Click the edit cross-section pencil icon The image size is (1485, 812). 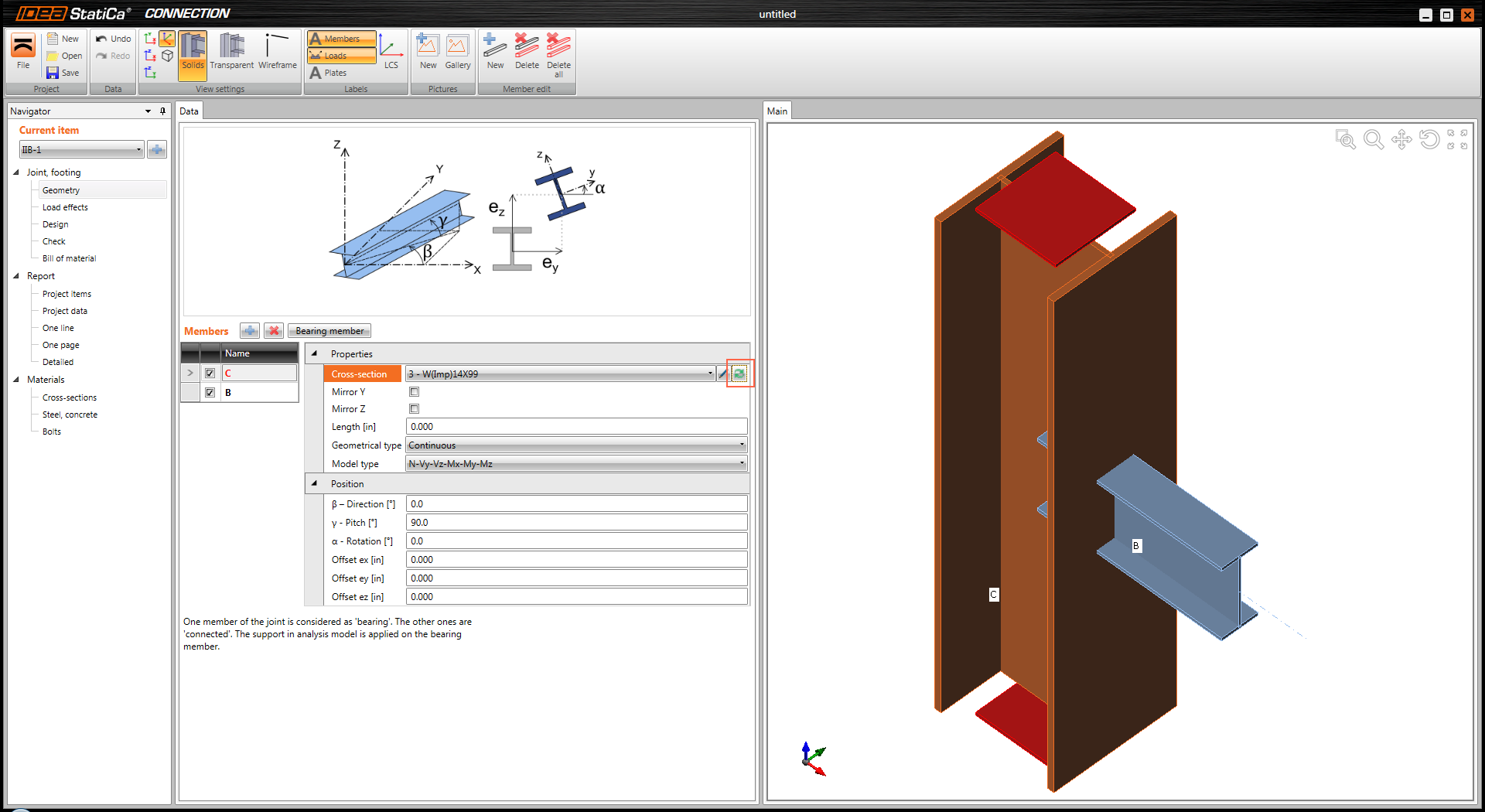tap(722, 374)
